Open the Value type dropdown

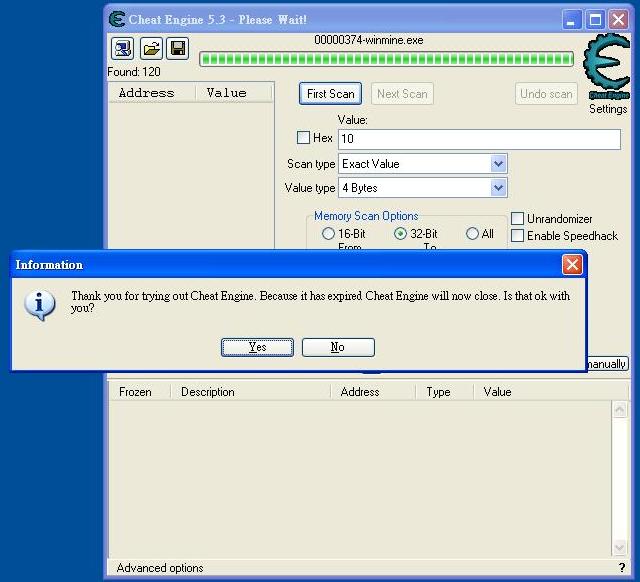click(498, 188)
